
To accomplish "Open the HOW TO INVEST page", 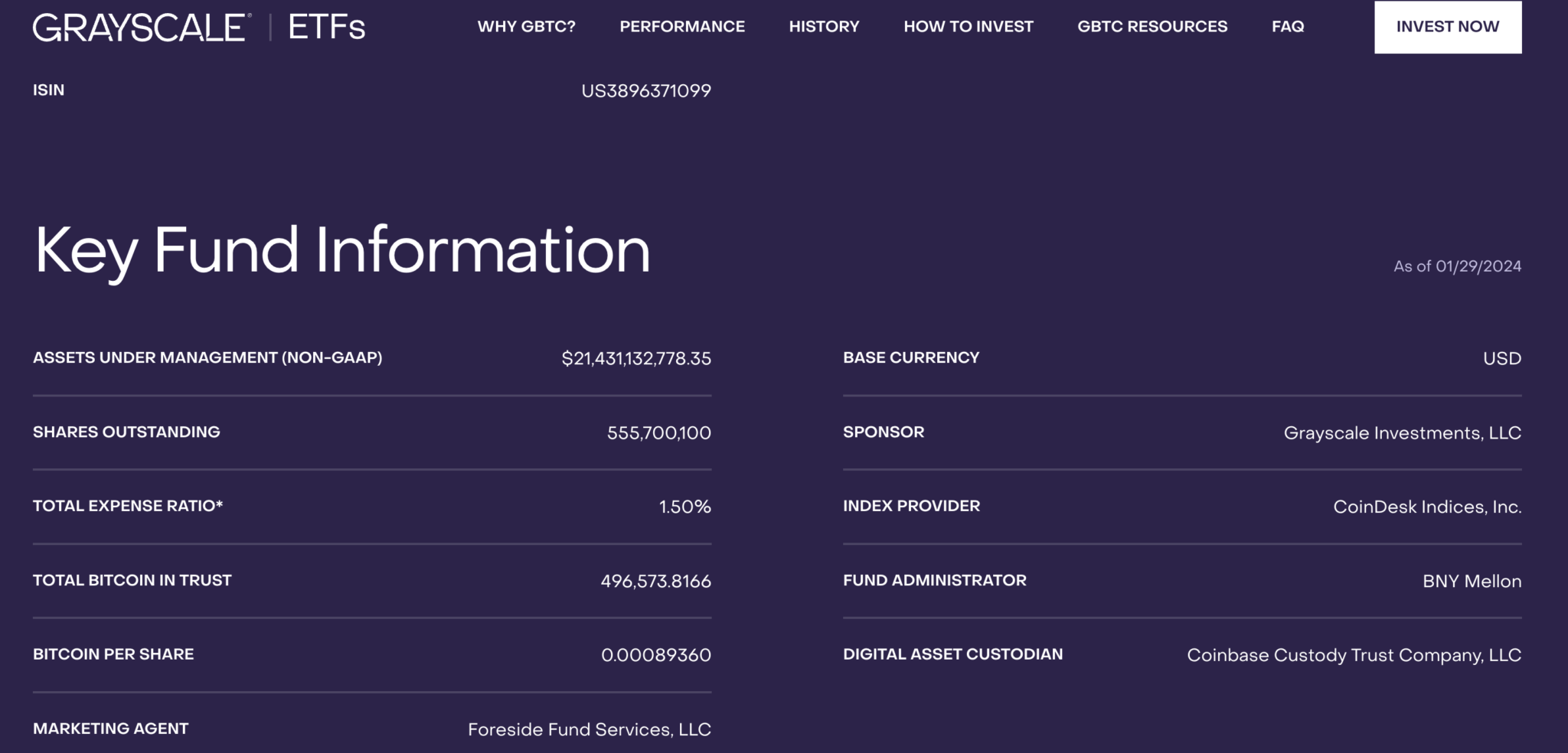I will coord(968,27).
